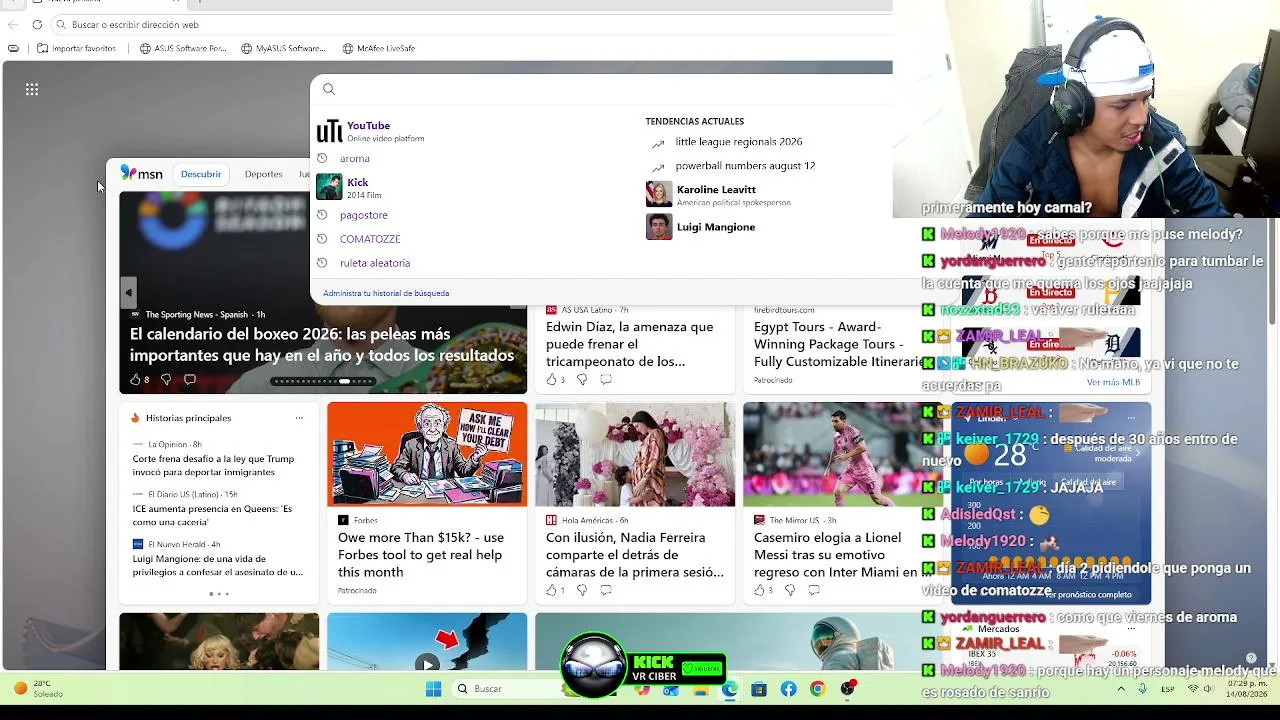Choose the 'aroma' search history entry

point(355,159)
